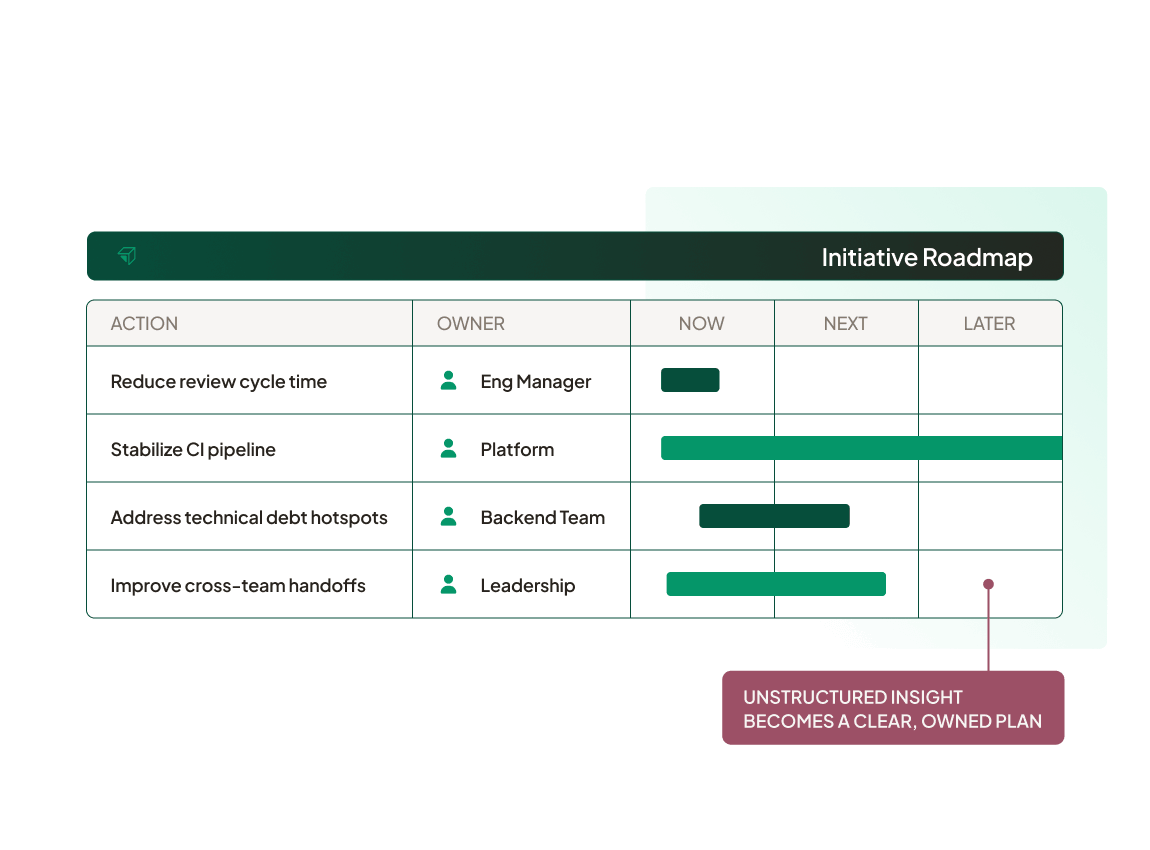Image resolution: width=1150 pixels, height=850 pixels.
Task: Select the dark bar for technical debt hotspots
Action: [x=774, y=516]
